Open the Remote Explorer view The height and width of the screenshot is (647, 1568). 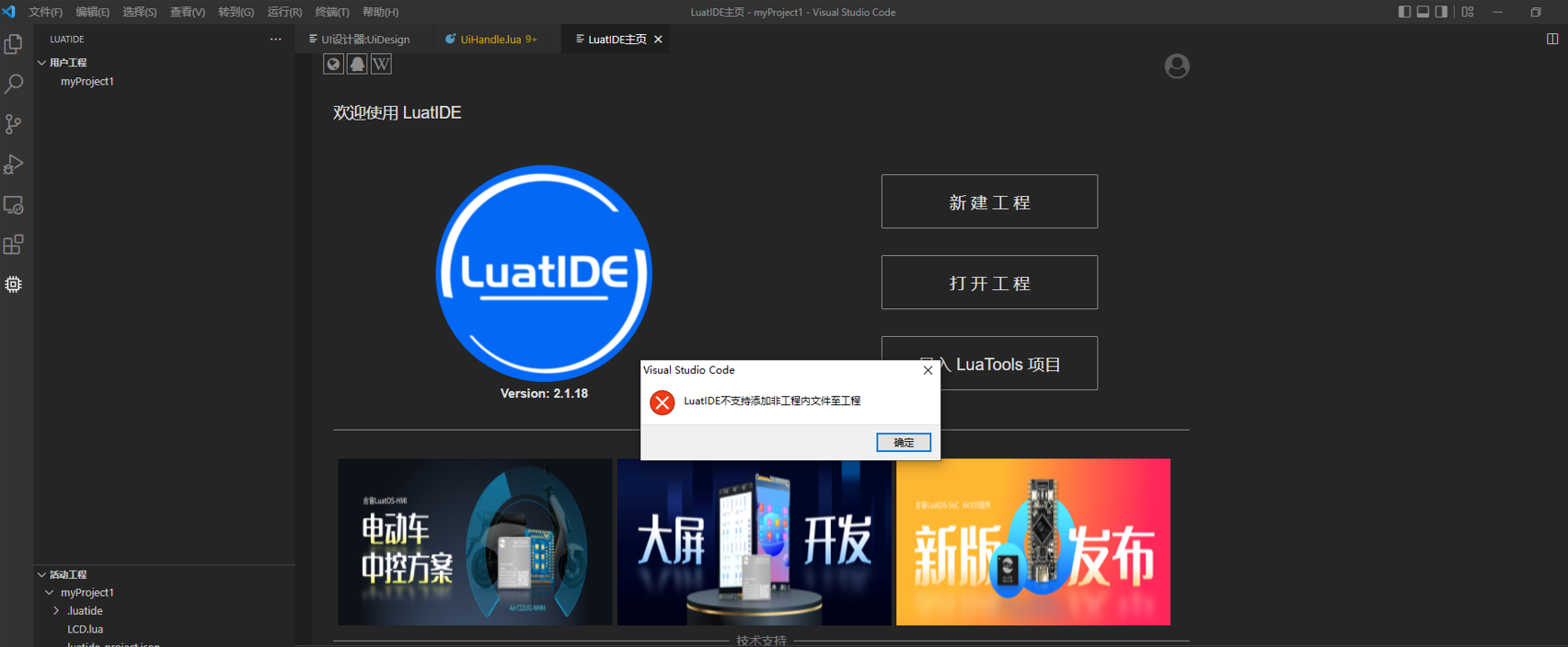(13, 205)
